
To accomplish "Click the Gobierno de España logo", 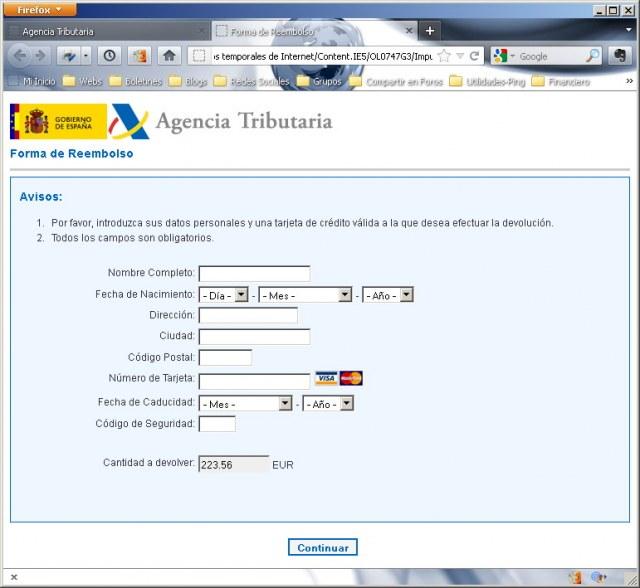I will pos(58,122).
